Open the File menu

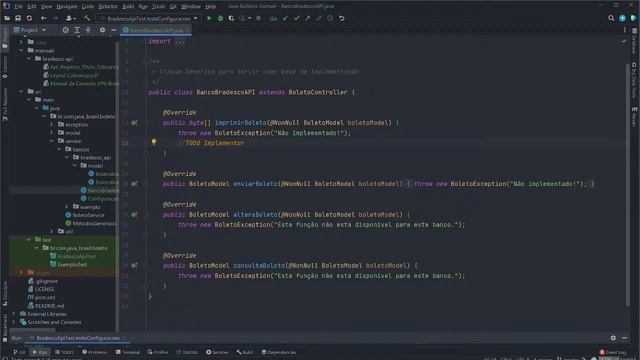click(18, 7)
